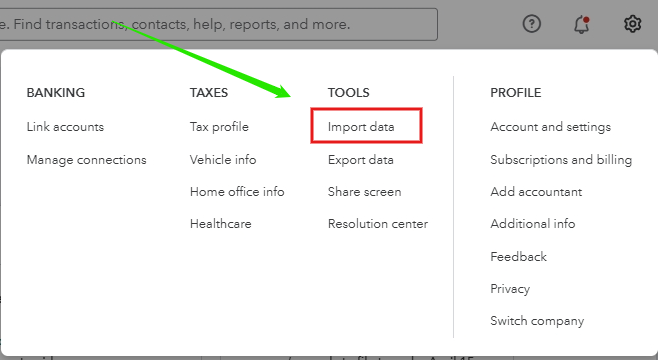Screen dimensions: 658x360
Task: Open the Privacy link
Action: coord(510,289)
